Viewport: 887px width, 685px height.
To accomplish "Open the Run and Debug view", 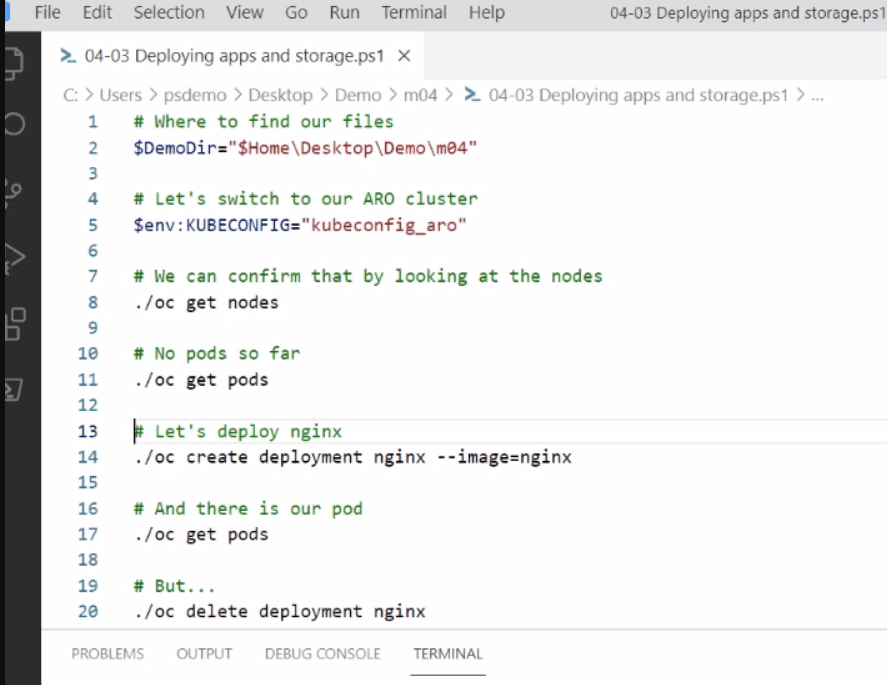I will tap(15, 258).
